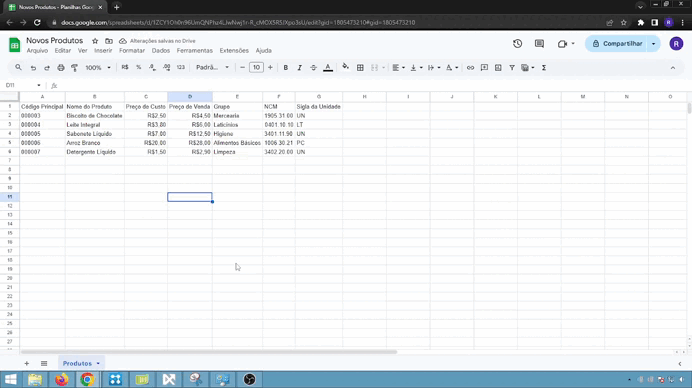The image size is (692, 388).
Task: Collapse the toolbar with chevron arrow
Action: (x=673, y=68)
